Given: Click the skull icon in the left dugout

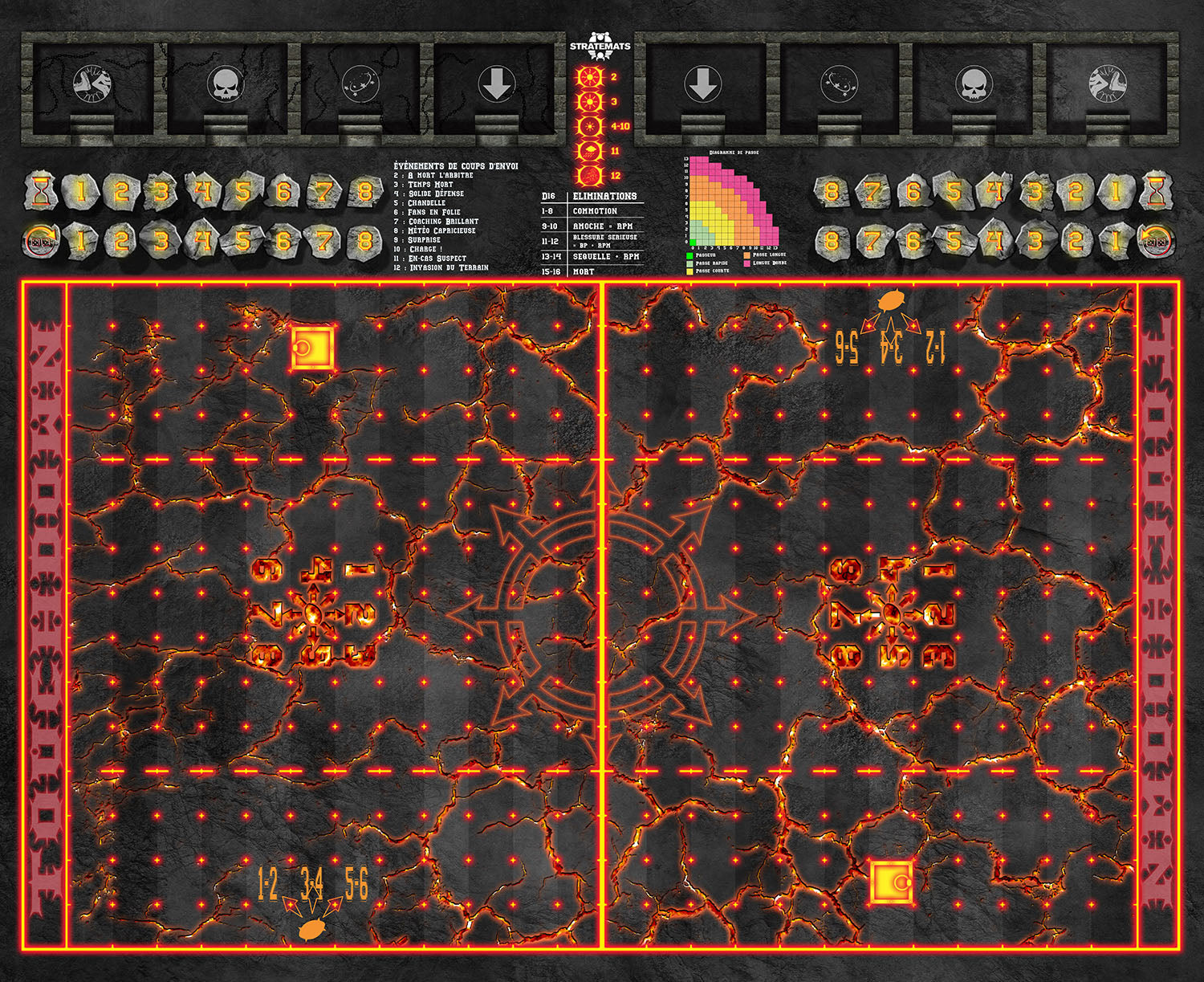Looking at the screenshot, I should pyautogui.click(x=226, y=84).
